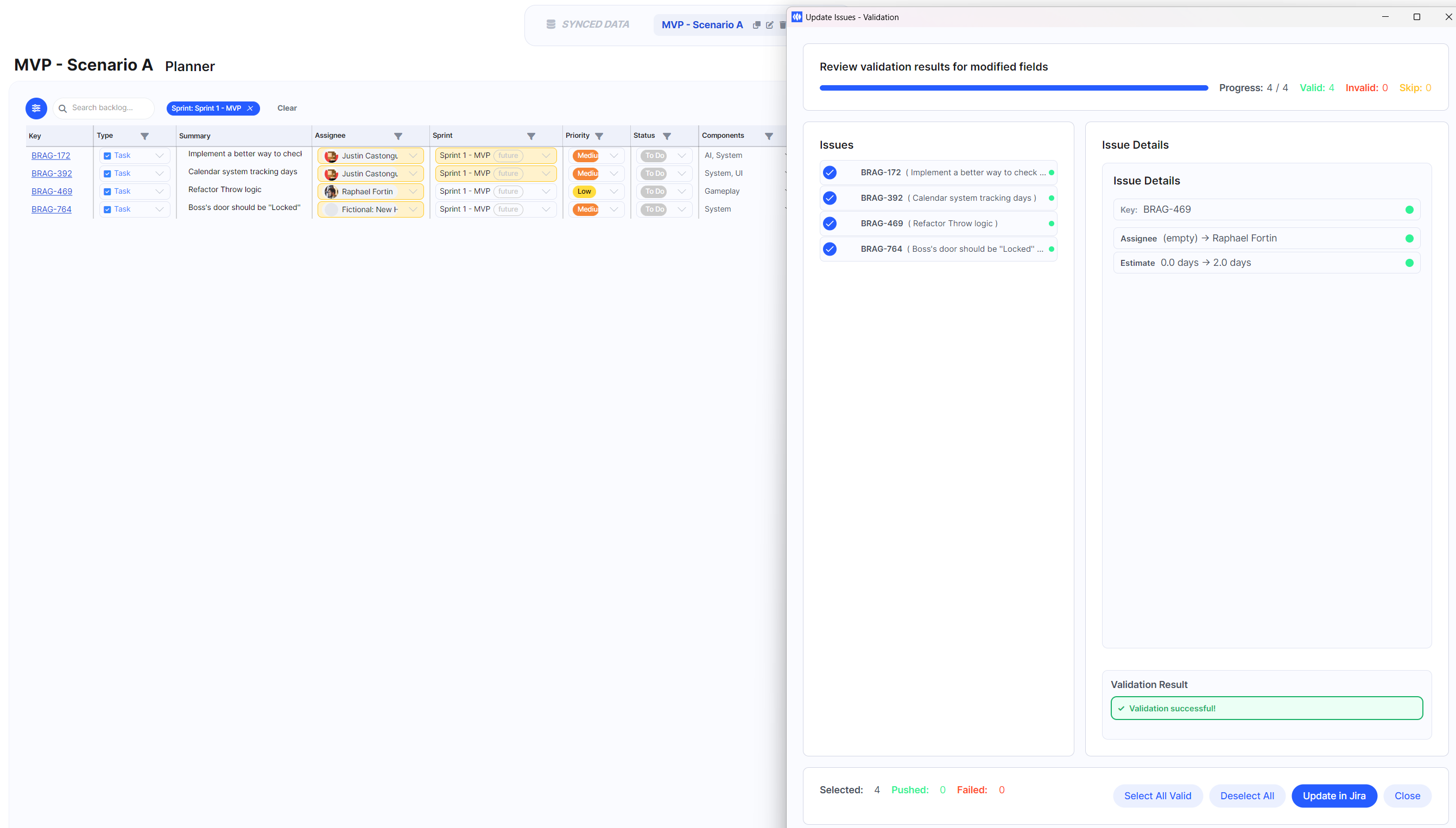Viewport: 1456px width, 828px height.
Task: Open the Priority column filter
Action: coord(599,135)
